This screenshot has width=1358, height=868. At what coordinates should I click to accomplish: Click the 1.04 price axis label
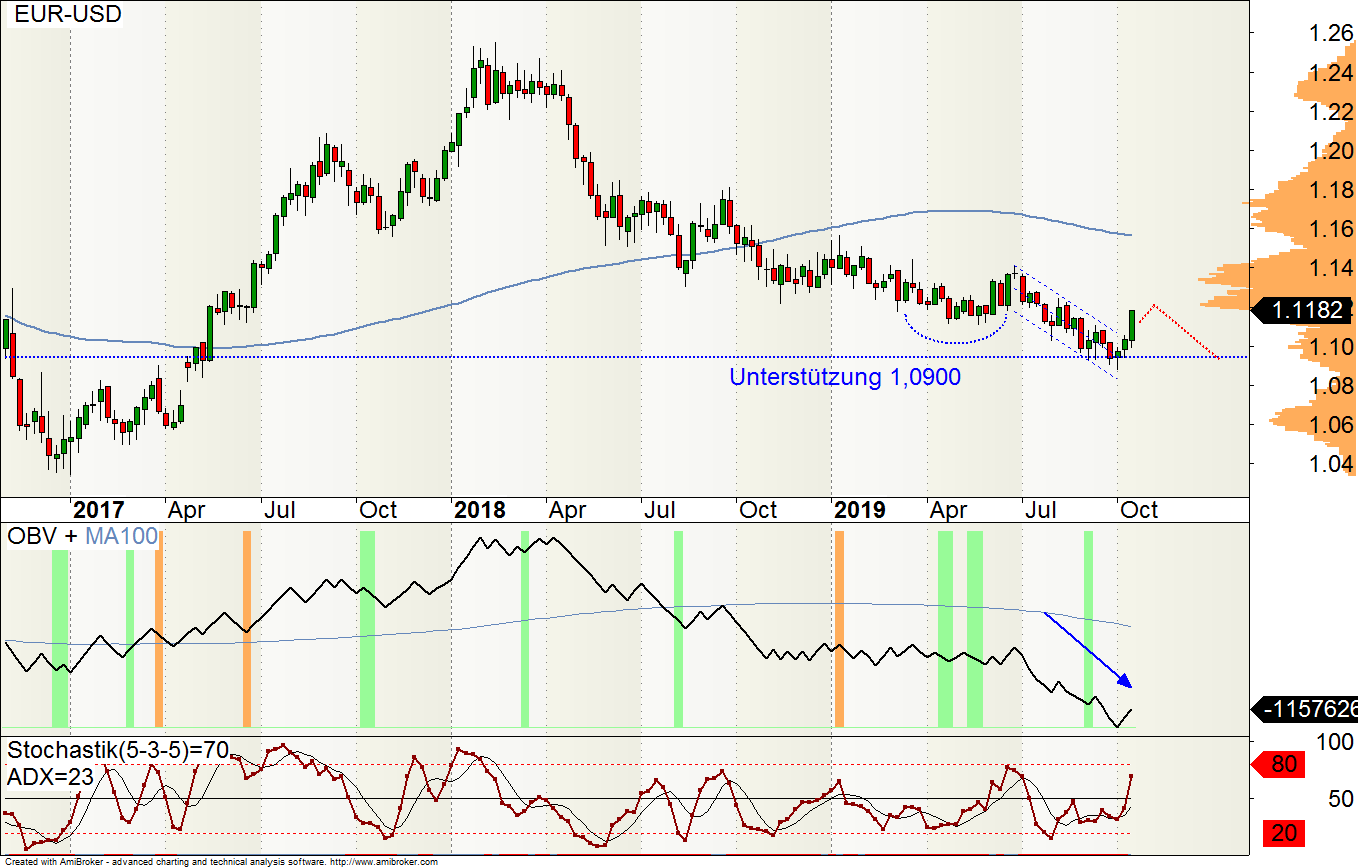pos(1330,464)
